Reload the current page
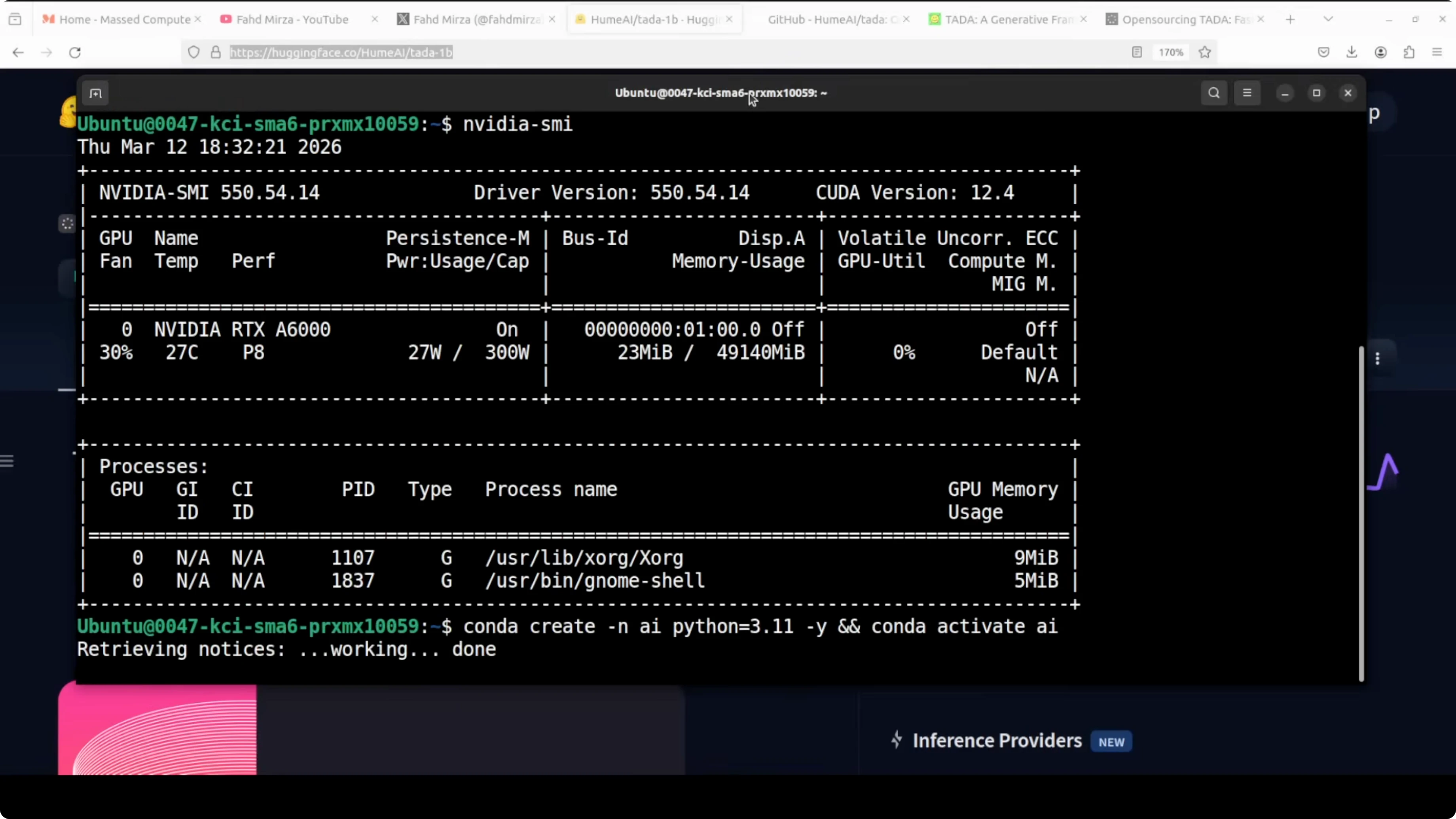 point(75,52)
